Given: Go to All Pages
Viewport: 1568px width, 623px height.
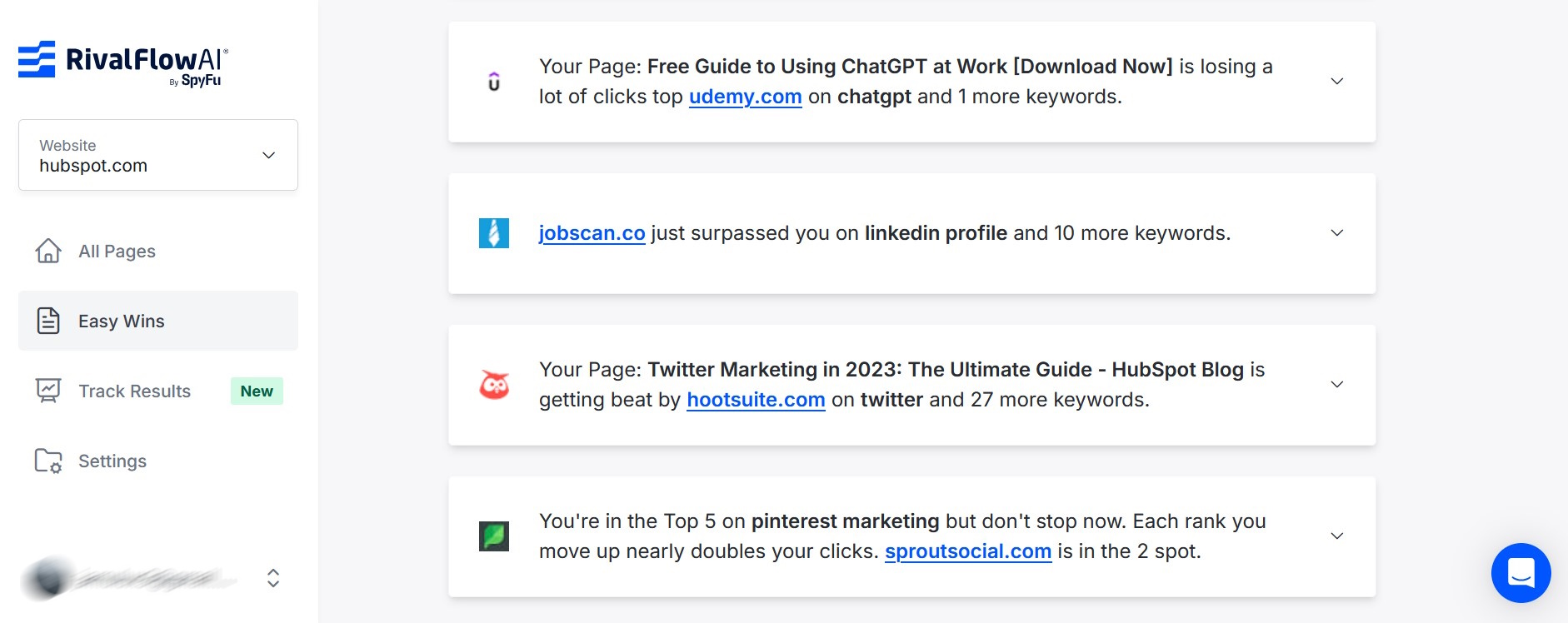Looking at the screenshot, I should [x=117, y=252].
